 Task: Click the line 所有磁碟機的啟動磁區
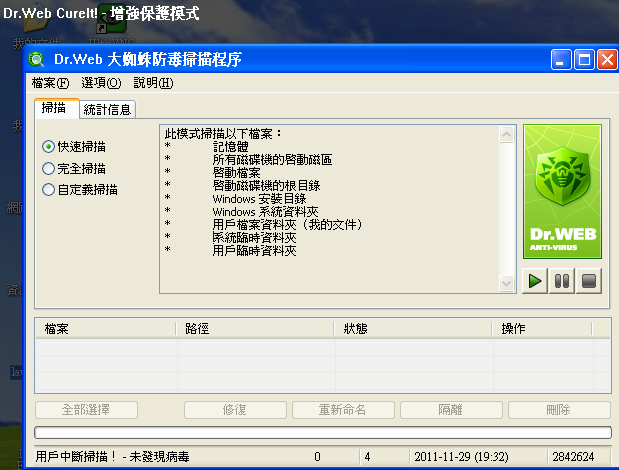[272, 160]
